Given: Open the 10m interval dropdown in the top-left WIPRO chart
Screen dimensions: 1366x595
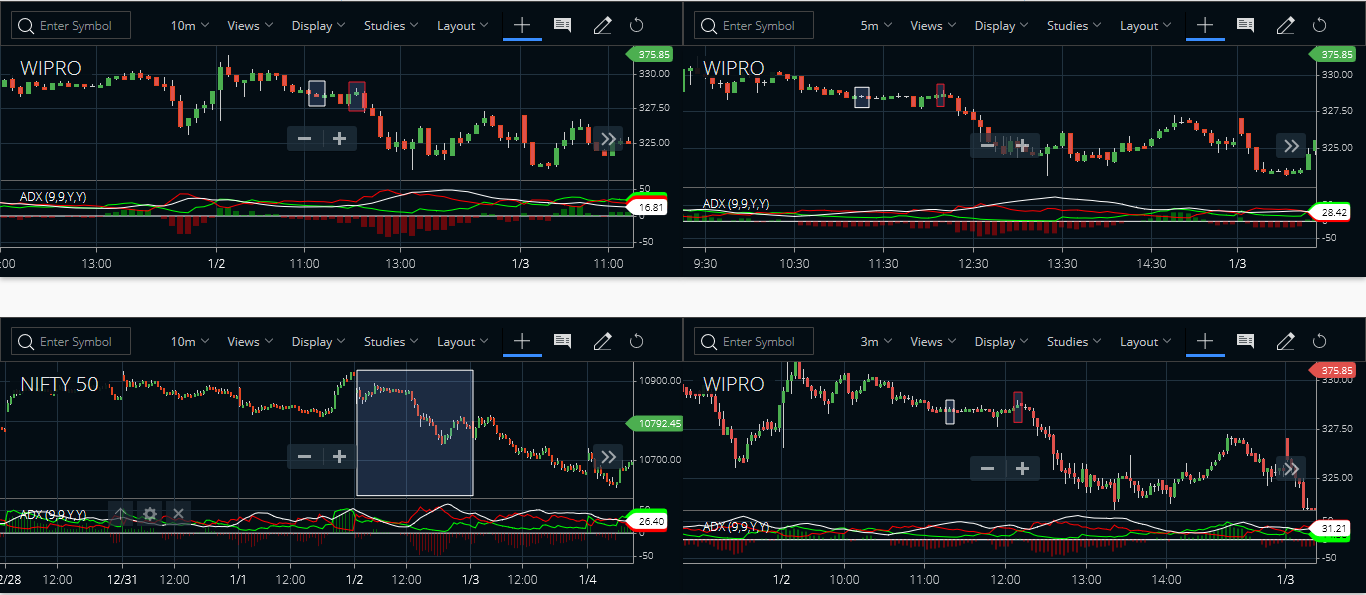Looking at the screenshot, I should (190, 25).
